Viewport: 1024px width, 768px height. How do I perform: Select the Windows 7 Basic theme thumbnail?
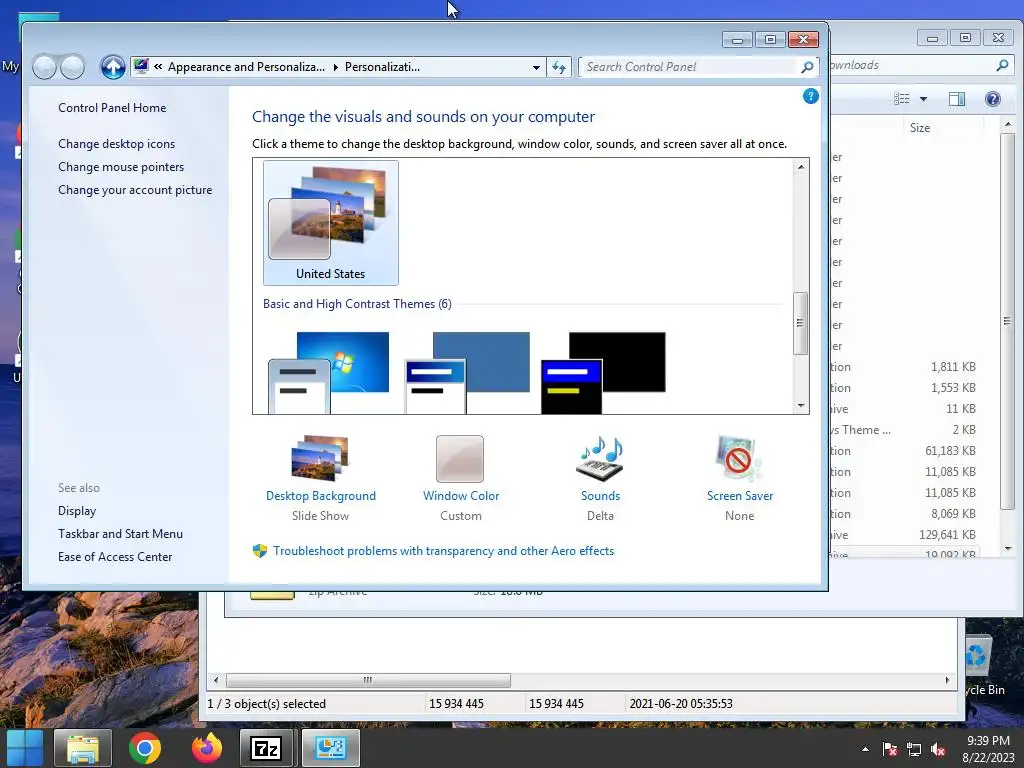click(x=328, y=372)
